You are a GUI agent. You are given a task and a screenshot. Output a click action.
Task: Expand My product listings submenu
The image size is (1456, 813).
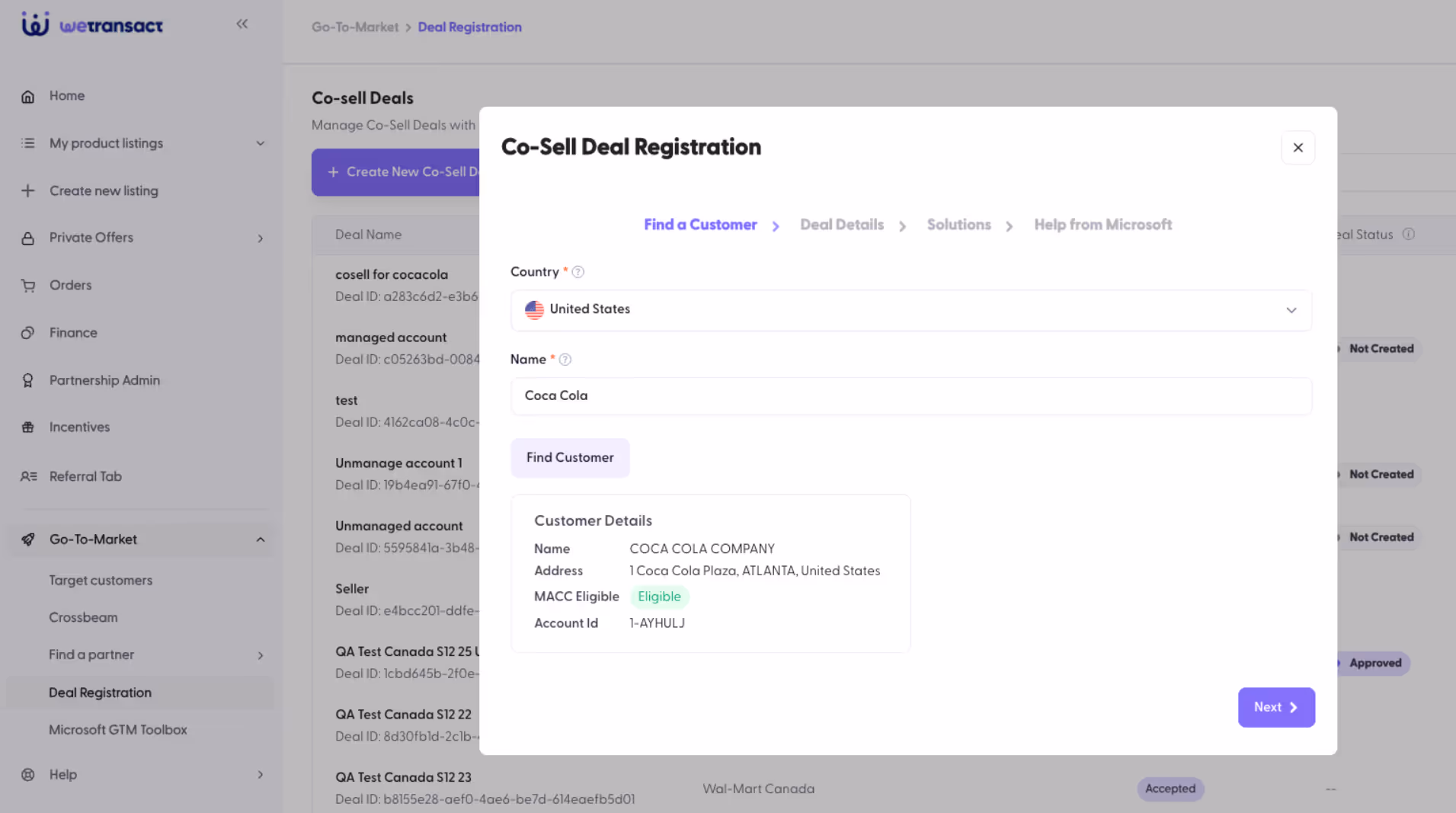click(x=261, y=143)
